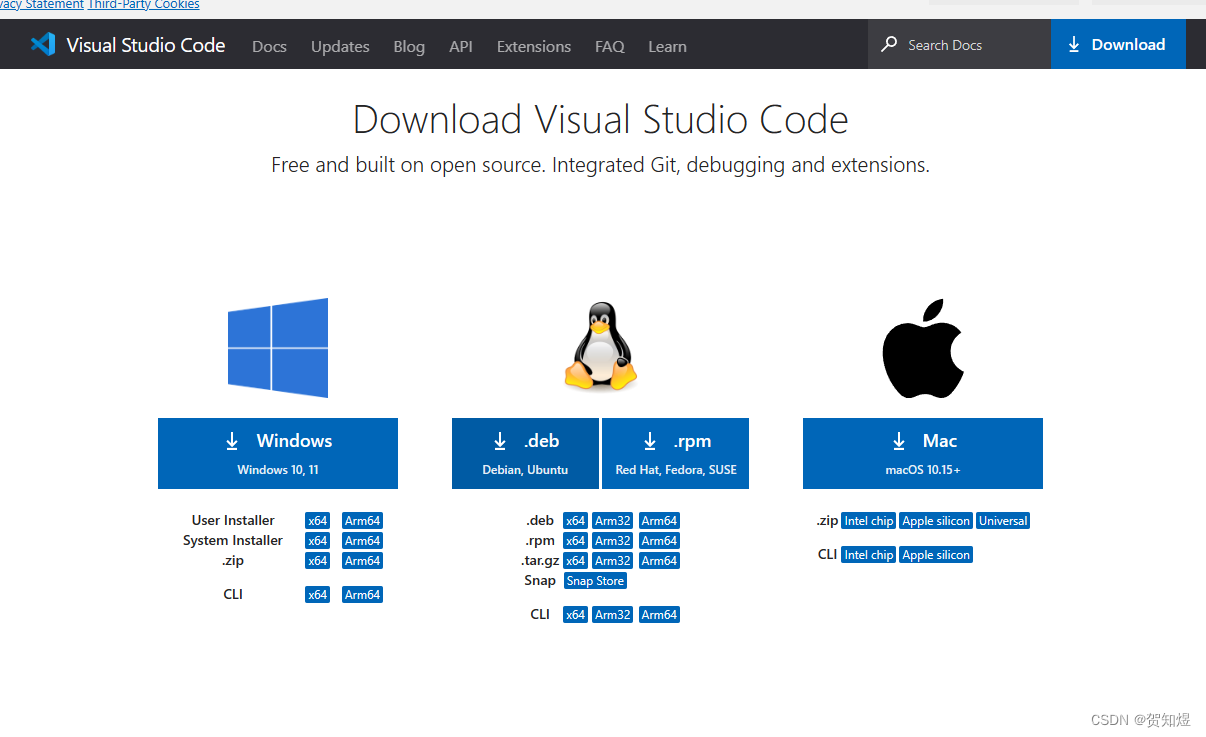Open the Extensions navigation item
The height and width of the screenshot is (737, 1206).
click(534, 46)
